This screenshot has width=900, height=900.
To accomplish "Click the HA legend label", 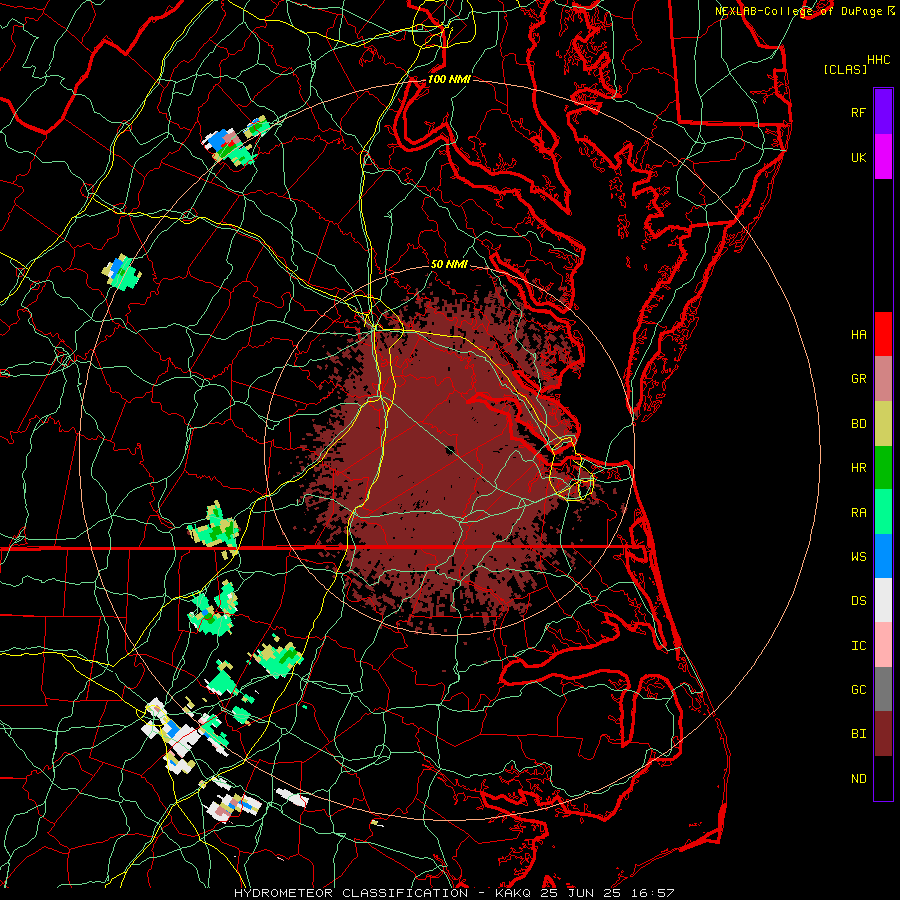I will 859,334.
